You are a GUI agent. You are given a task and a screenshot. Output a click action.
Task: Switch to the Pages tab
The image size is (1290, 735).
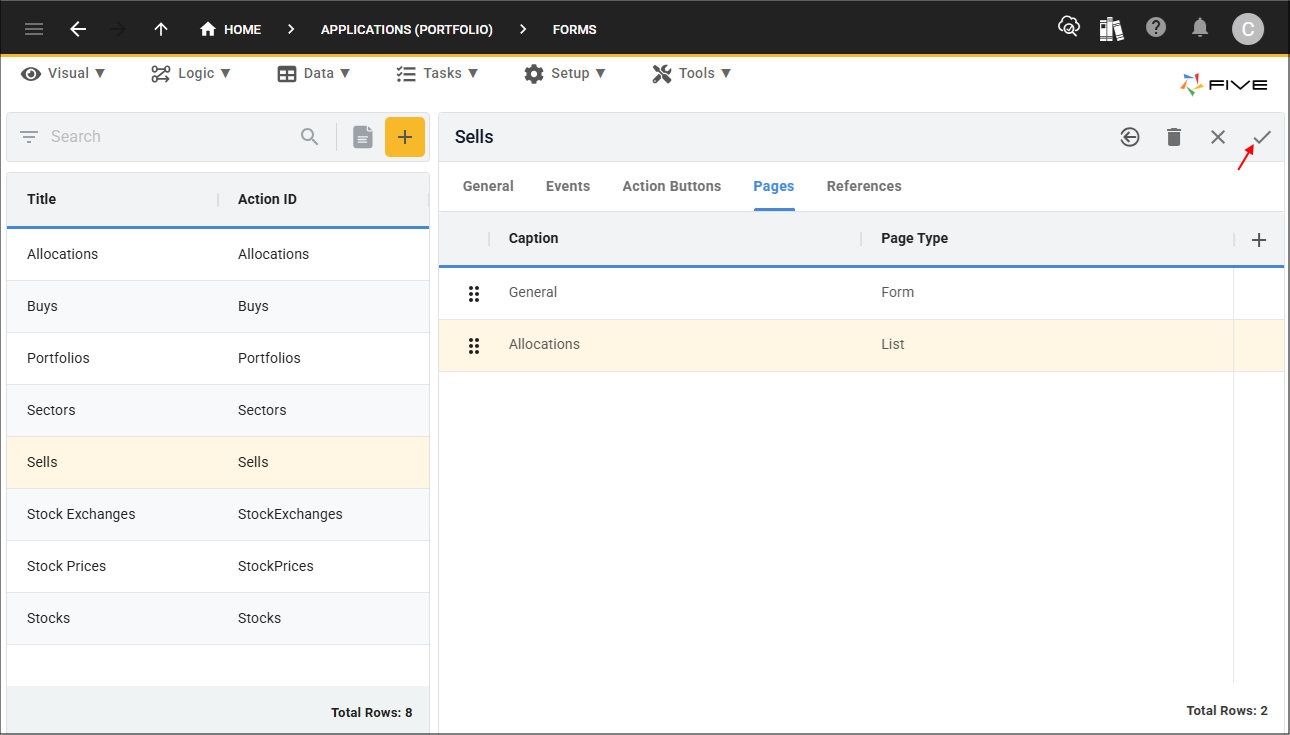coord(774,186)
